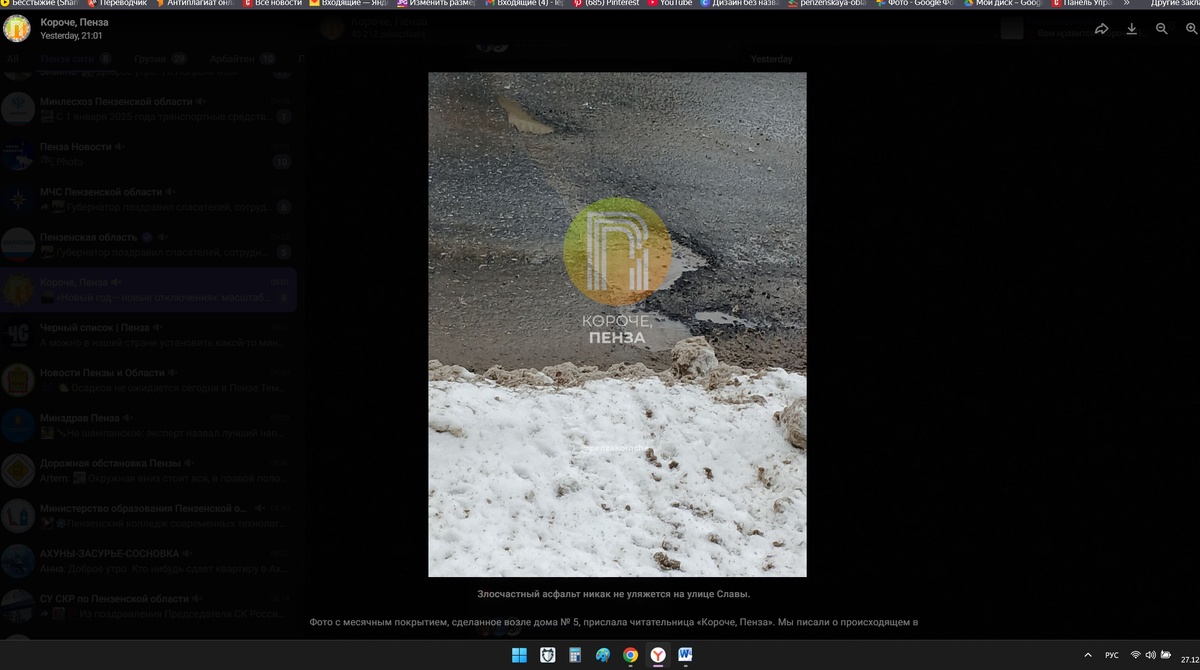
Task: Expand the bookmarks overflow chevron
Action: (1127, 4)
